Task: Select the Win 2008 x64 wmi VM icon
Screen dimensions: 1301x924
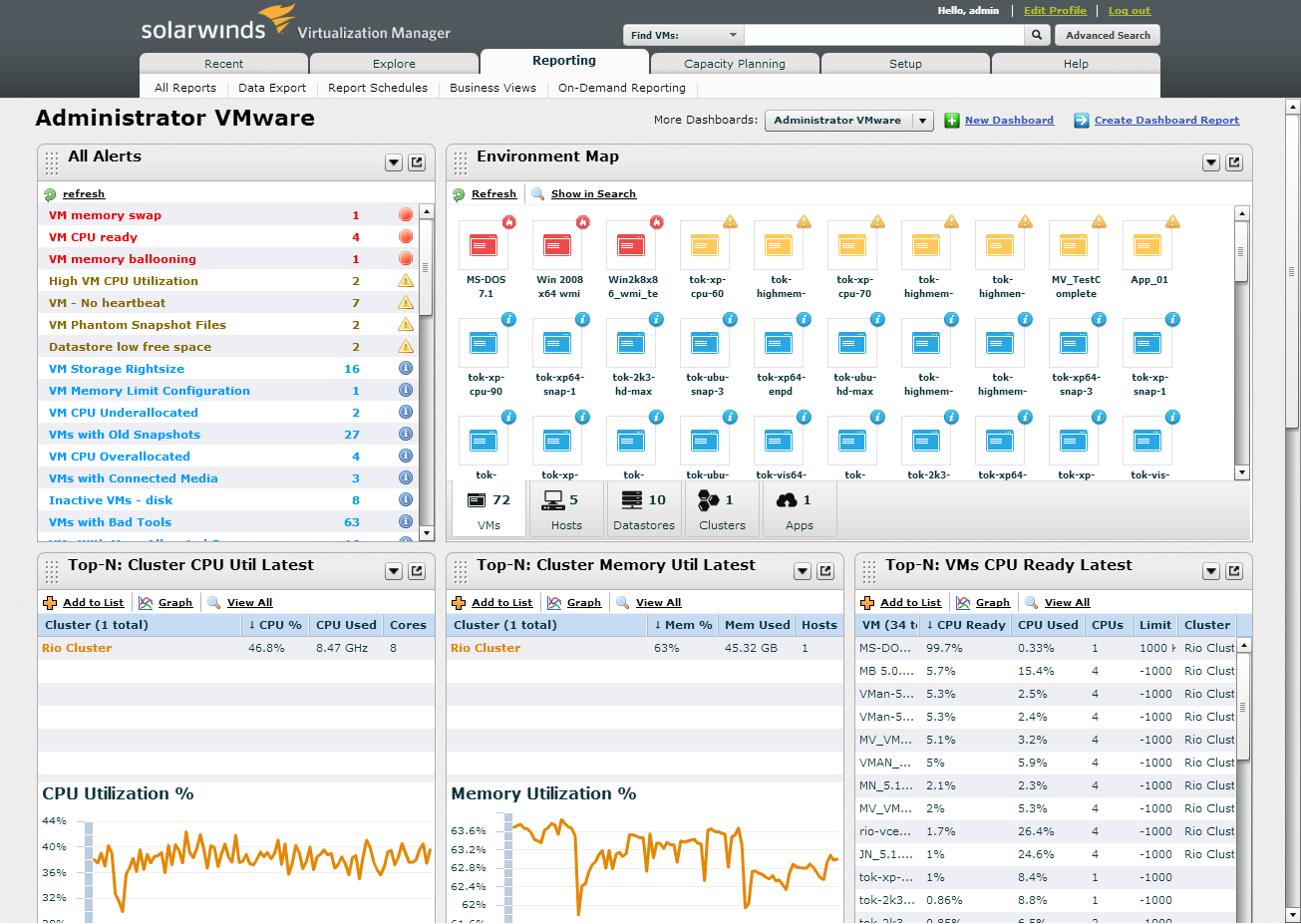Action: tap(557, 244)
